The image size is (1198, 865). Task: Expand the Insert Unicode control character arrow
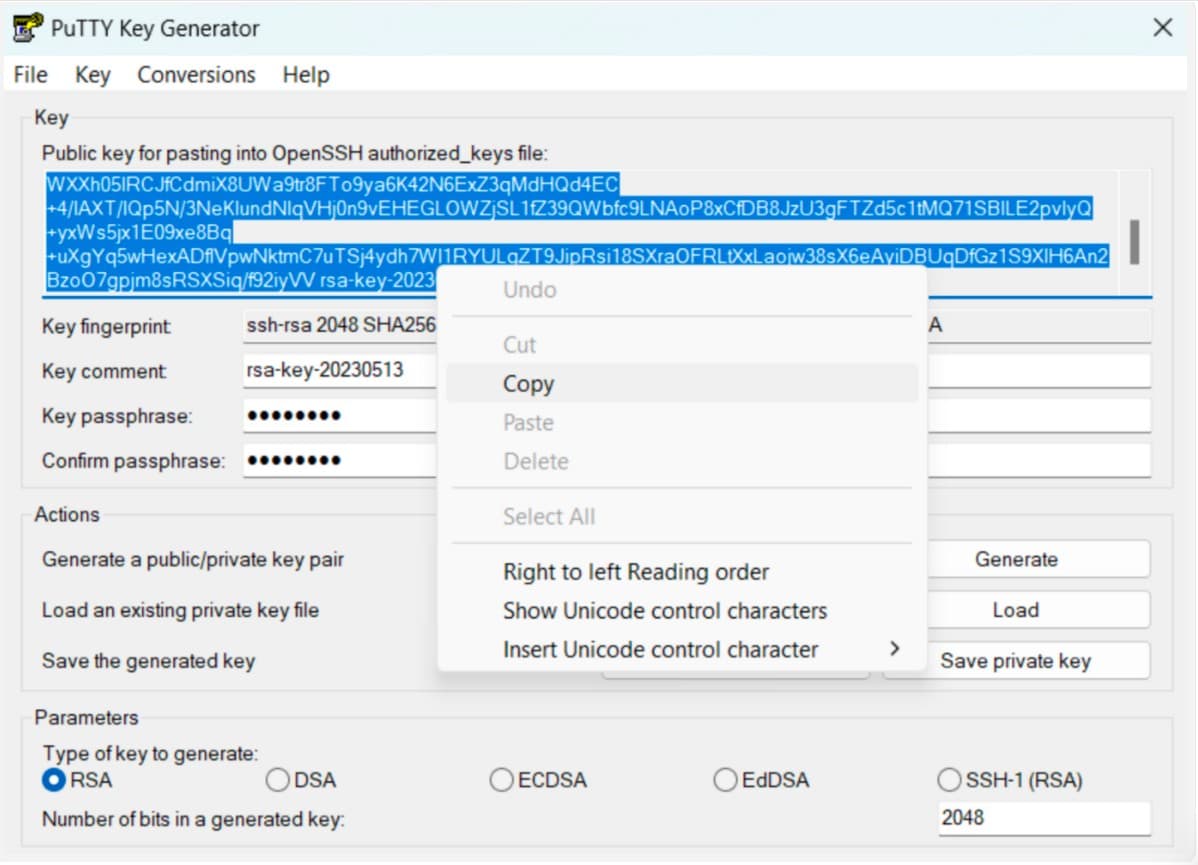[x=895, y=649]
